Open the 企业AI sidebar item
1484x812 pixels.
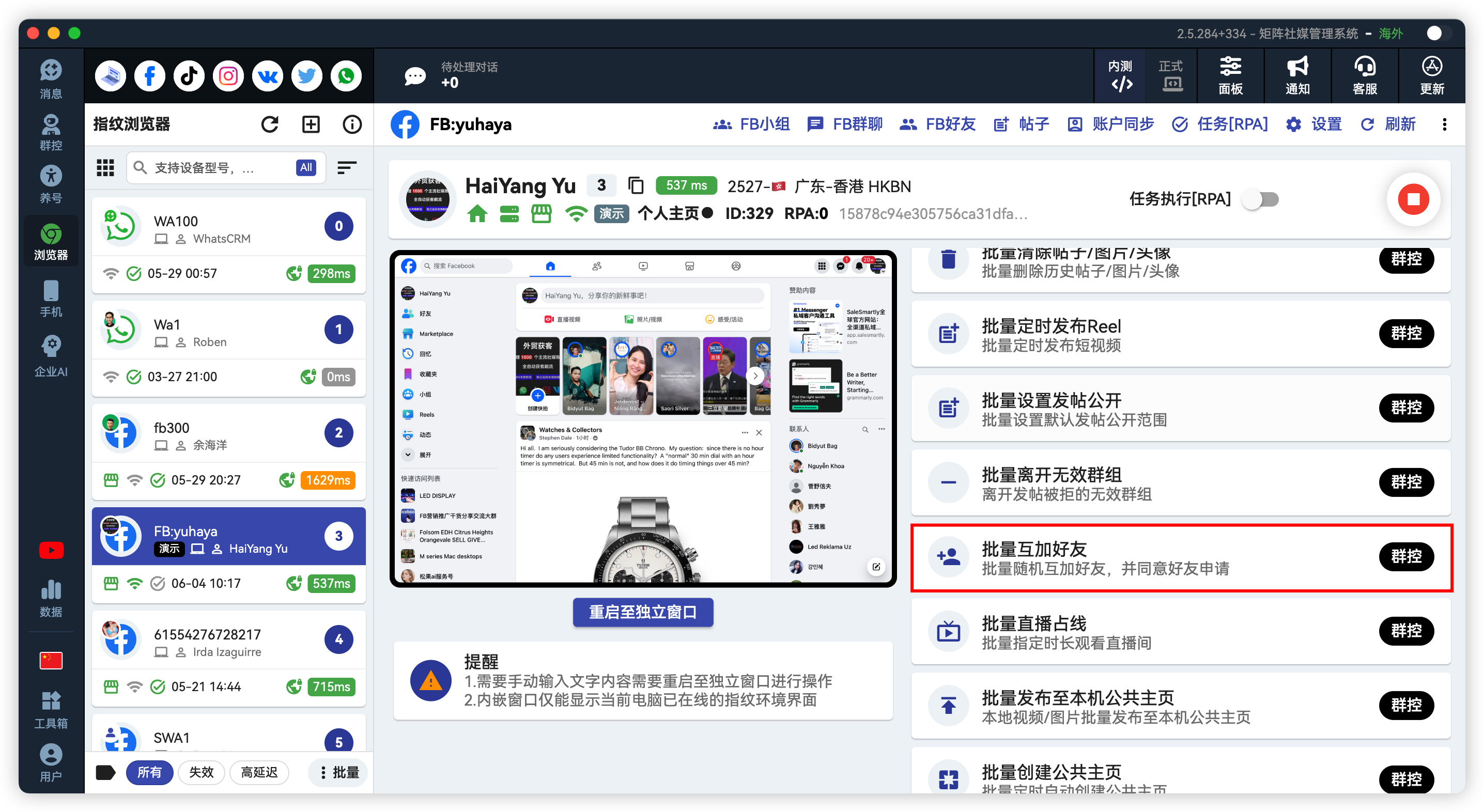click(x=51, y=356)
